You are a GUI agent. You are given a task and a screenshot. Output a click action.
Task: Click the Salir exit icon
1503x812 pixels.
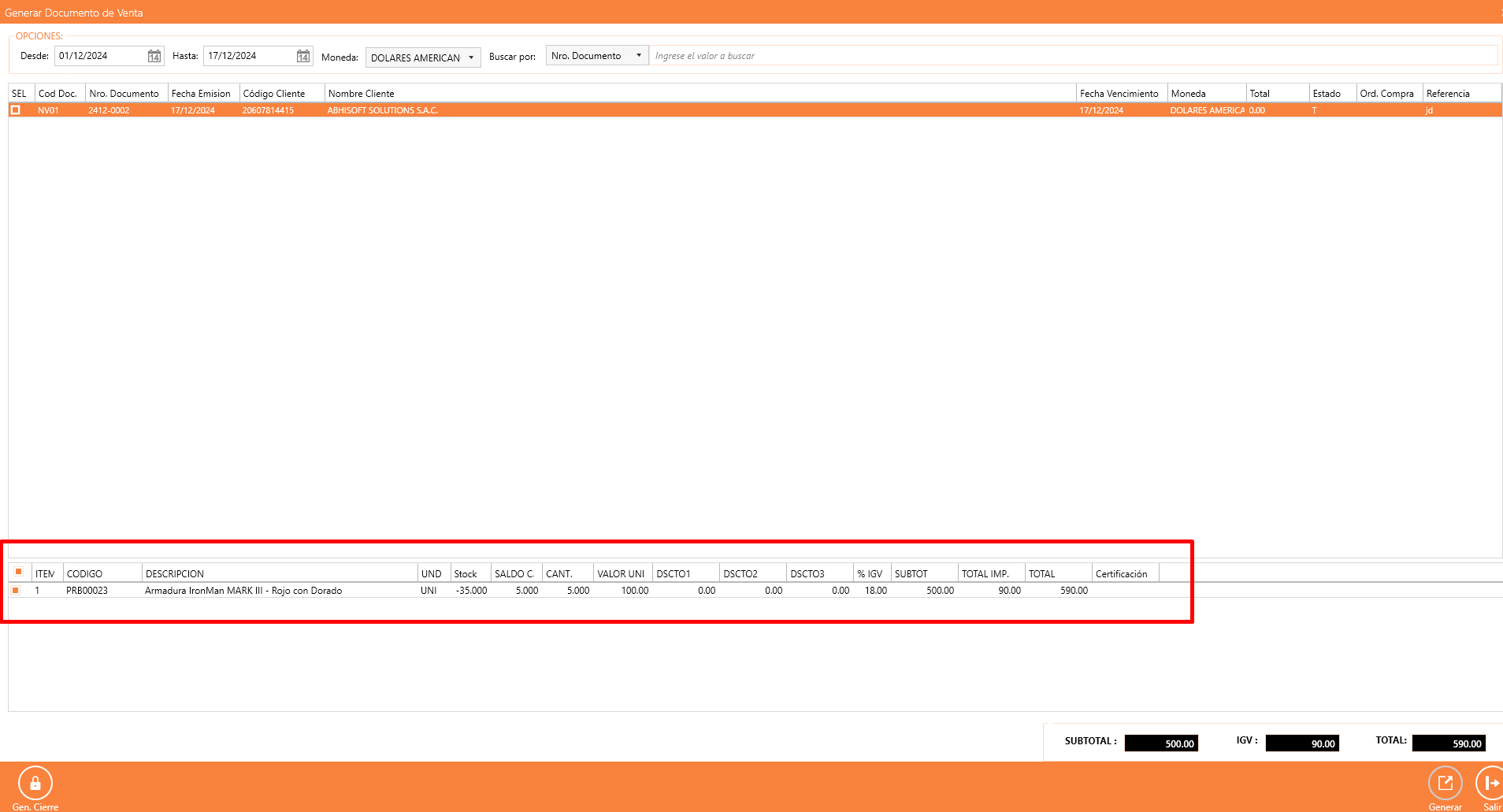(1490, 783)
